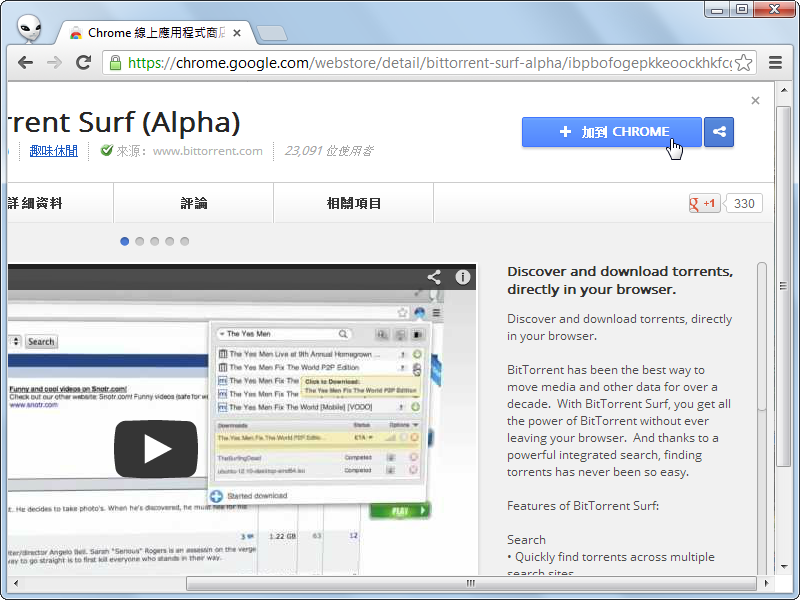The height and width of the screenshot is (600, 800).
Task: Select the first carousel dot
Action: pos(124,241)
